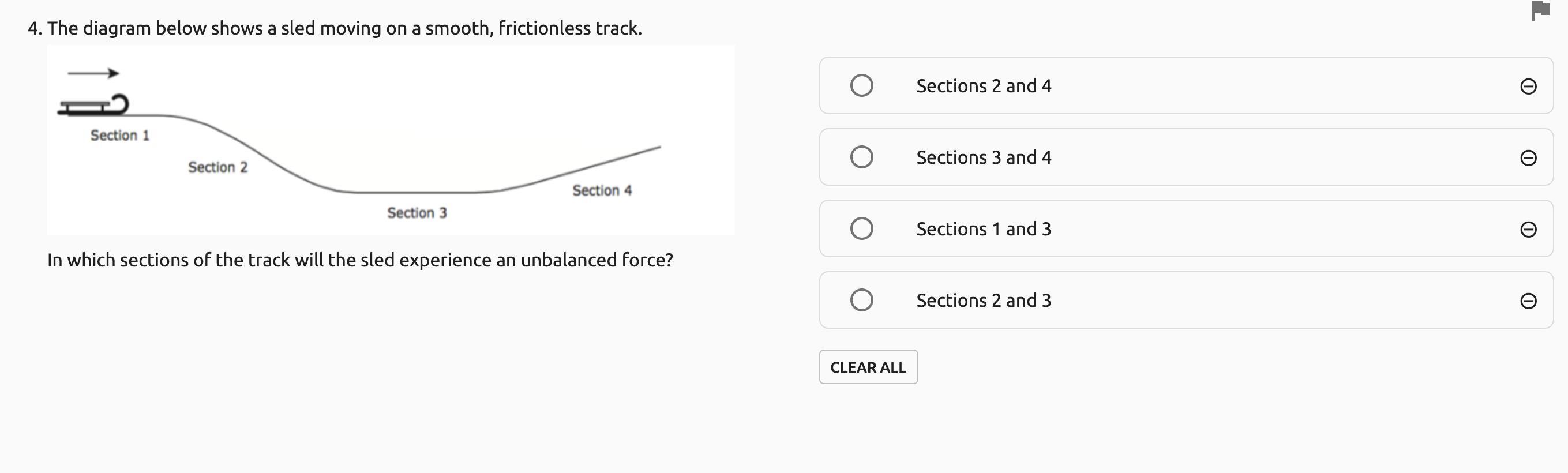Flag question 4 for review
The image size is (1568, 473).
1541,10
